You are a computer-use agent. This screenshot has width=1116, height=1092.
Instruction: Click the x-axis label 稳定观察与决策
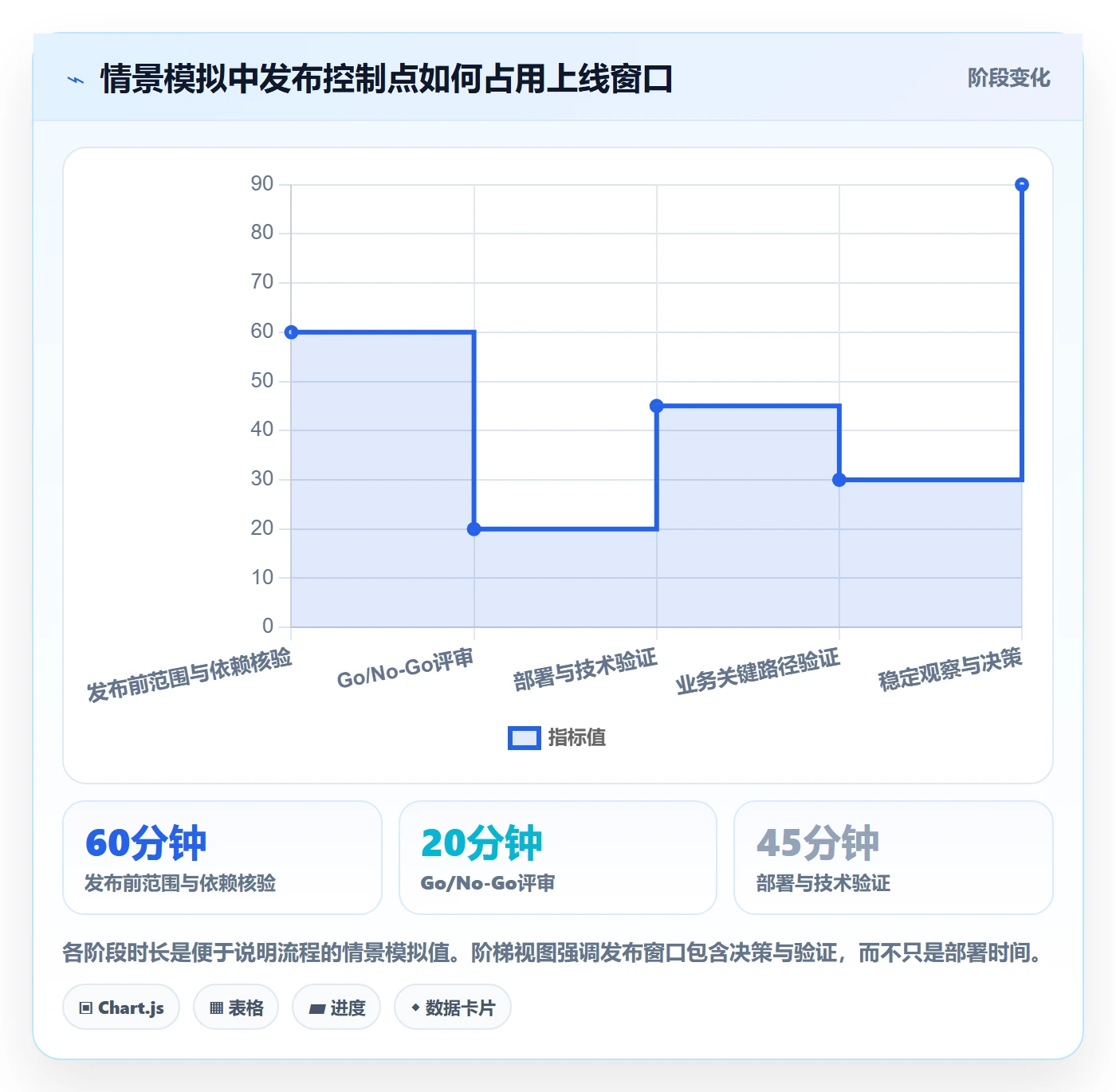pyautogui.click(x=950, y=669)
